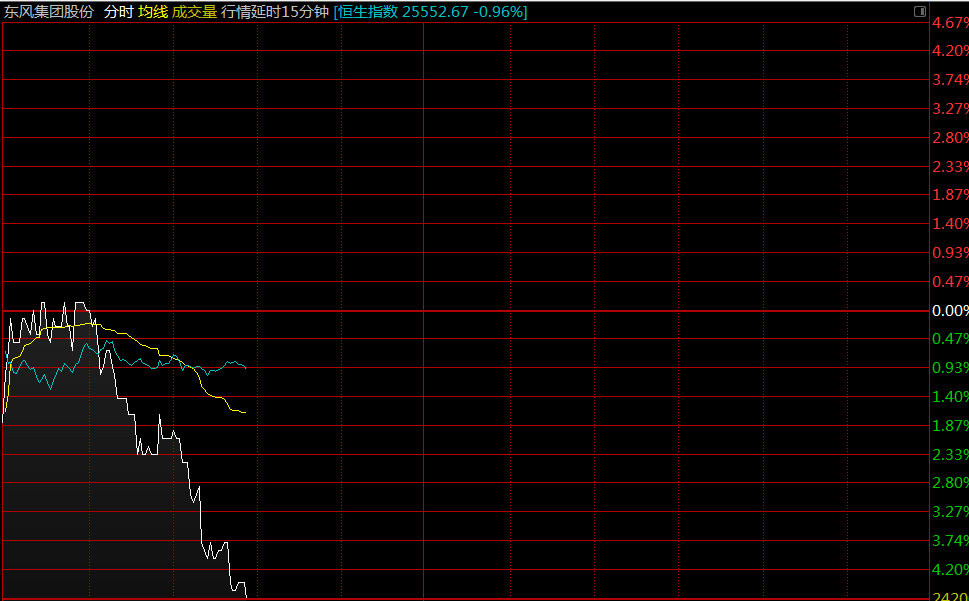Screen dimensions: 969x601
Task: Select the white 0.00% baseline axis label
Action: pos(949,311)
